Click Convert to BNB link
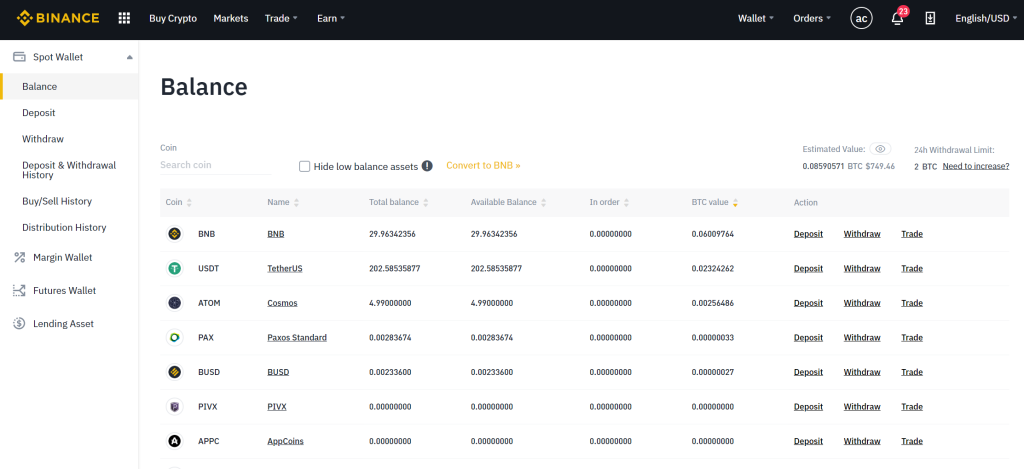 (x=483, y=165)
